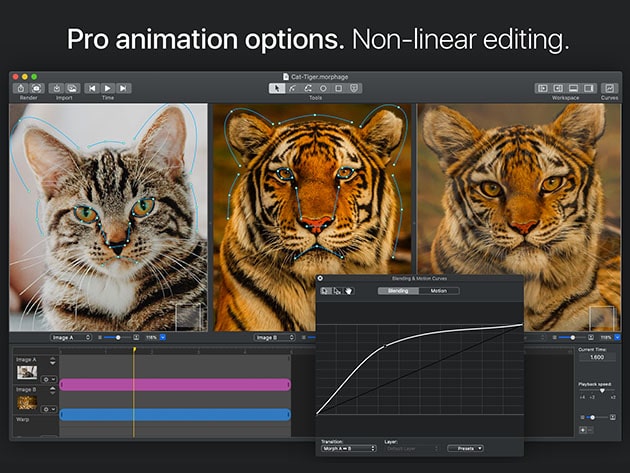Close the Blending & Motion Curves panel
This screenshot has height=473, width=630.
tap(320, 278)
